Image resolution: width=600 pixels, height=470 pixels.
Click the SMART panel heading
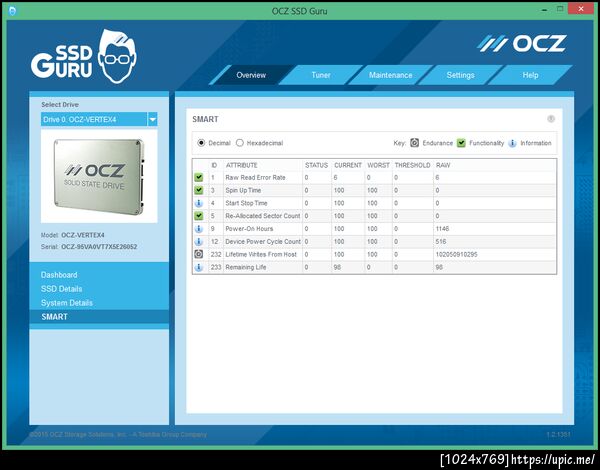point(205,119)
